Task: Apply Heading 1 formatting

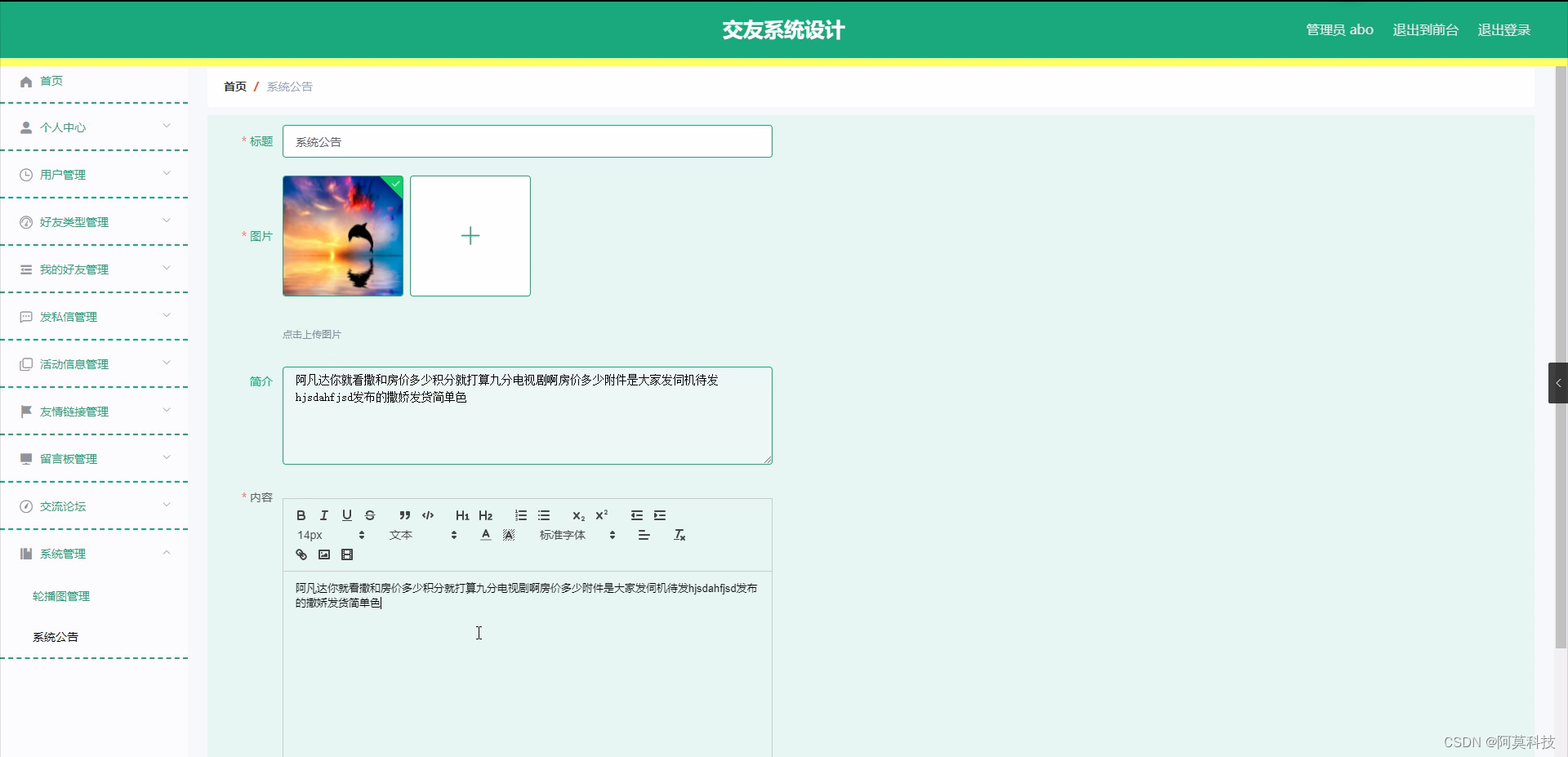Action: click(x=462, y=514)
